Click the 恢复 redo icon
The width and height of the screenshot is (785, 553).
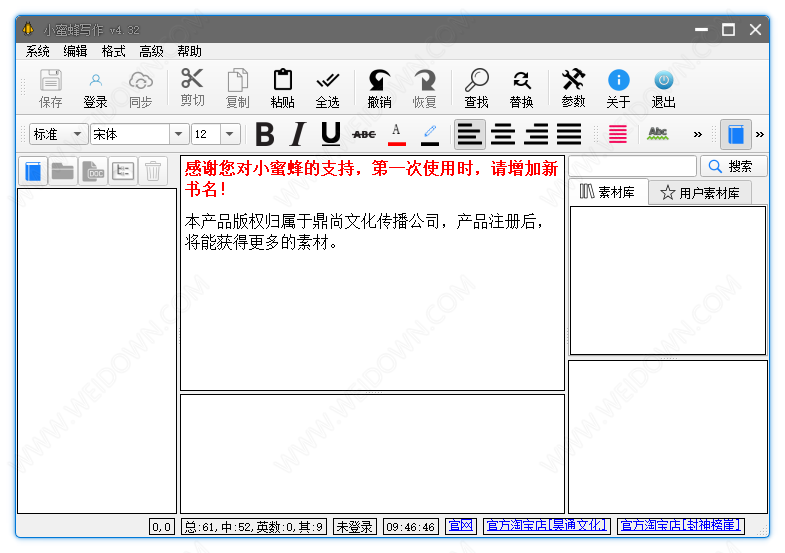(x=425, y=89)
